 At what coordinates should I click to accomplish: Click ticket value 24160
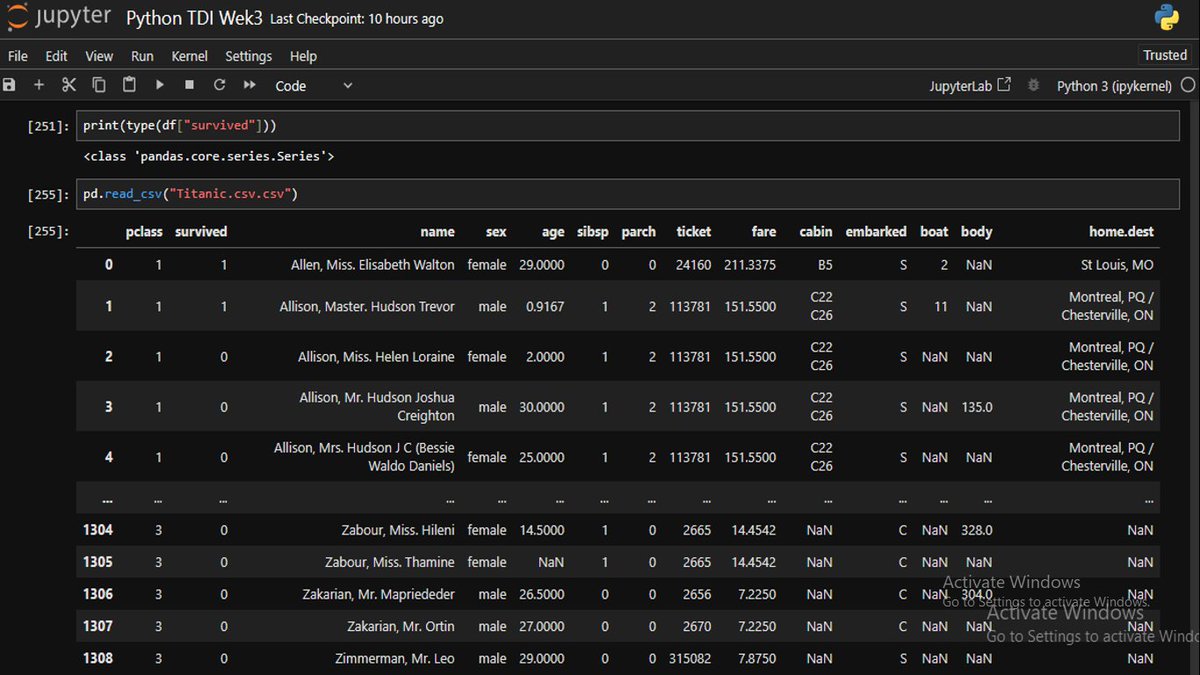[693, 265]
